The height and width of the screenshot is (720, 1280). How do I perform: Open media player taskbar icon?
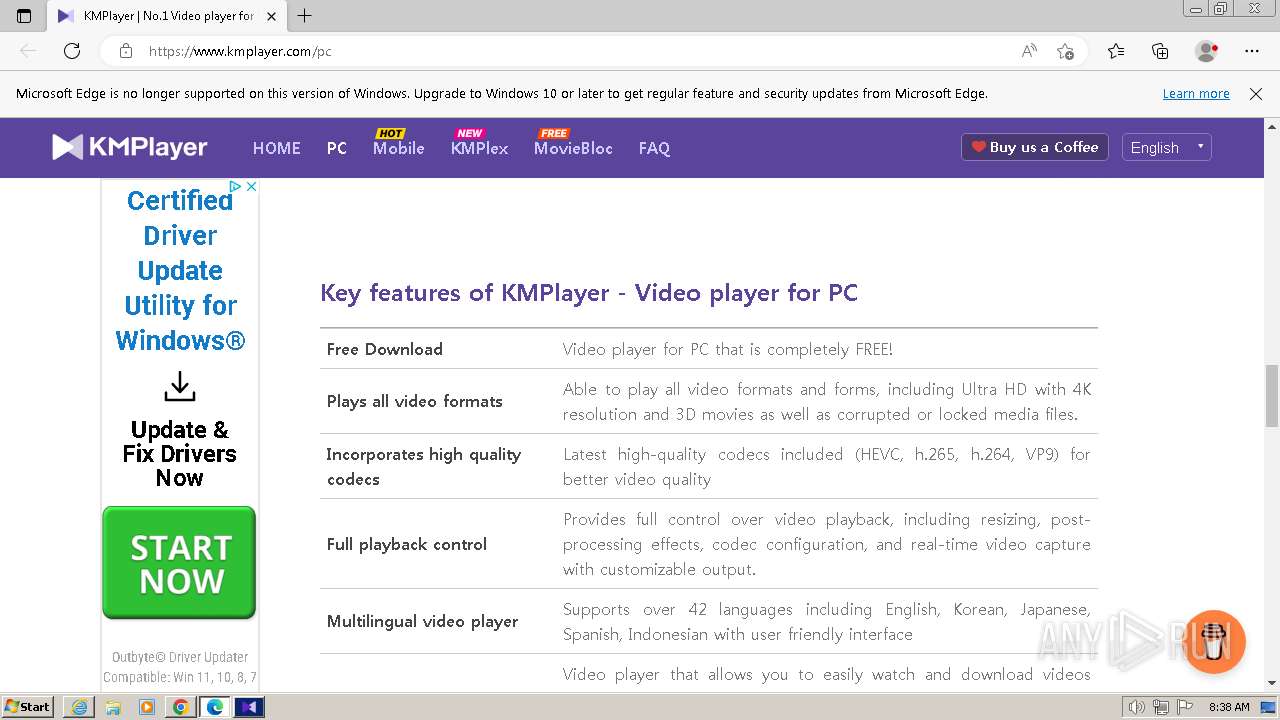click(147, 707)
